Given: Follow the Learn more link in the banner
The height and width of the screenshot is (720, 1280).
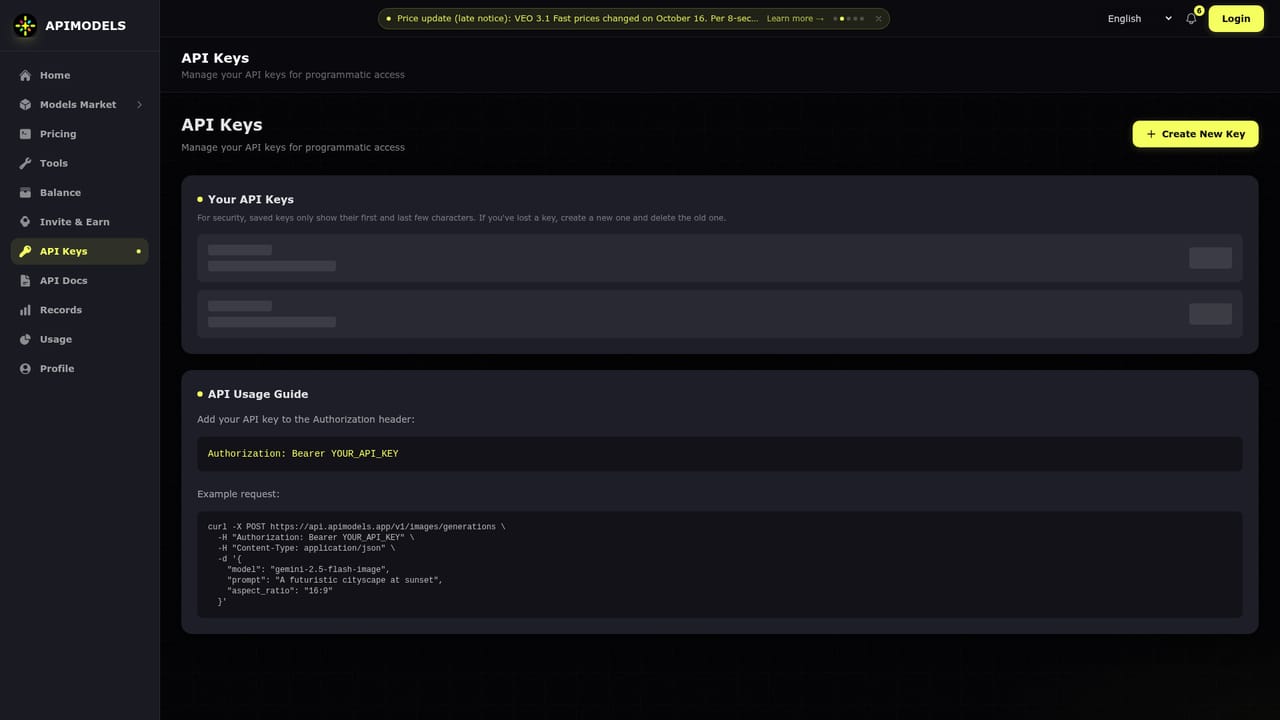Looking at the screenshot, I should 795,18.
